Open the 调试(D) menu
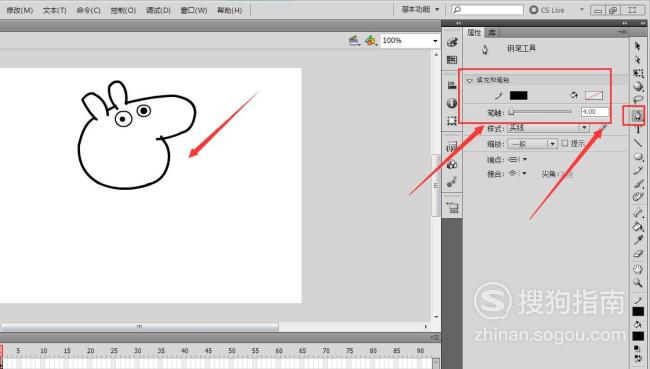 point(158,10)
